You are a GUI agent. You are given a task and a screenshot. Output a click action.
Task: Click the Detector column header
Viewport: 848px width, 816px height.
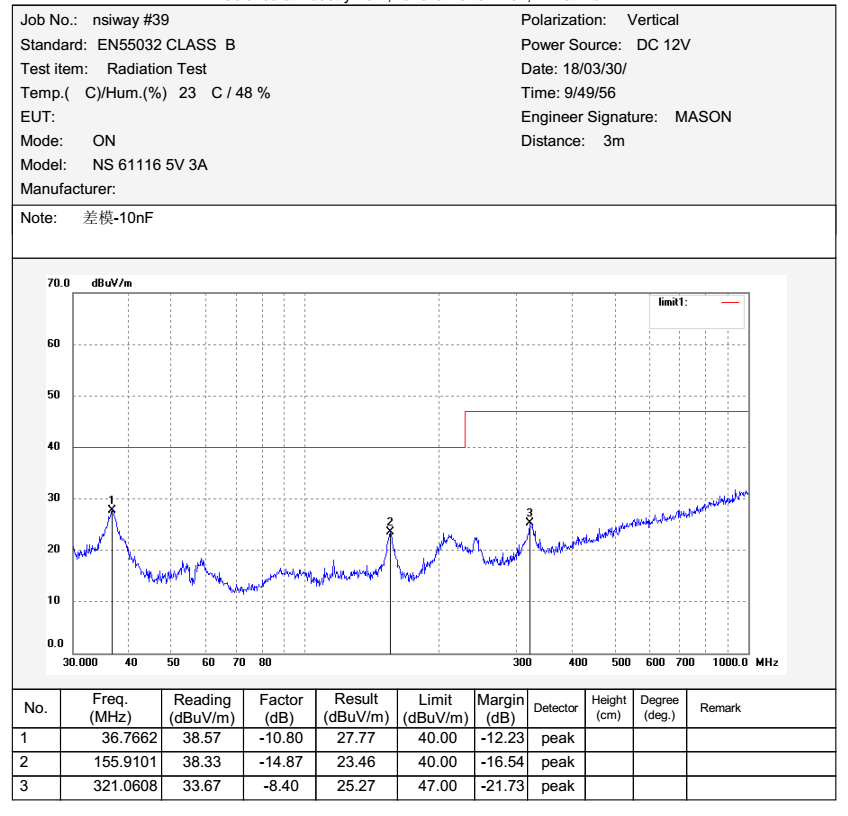[555, 708]
